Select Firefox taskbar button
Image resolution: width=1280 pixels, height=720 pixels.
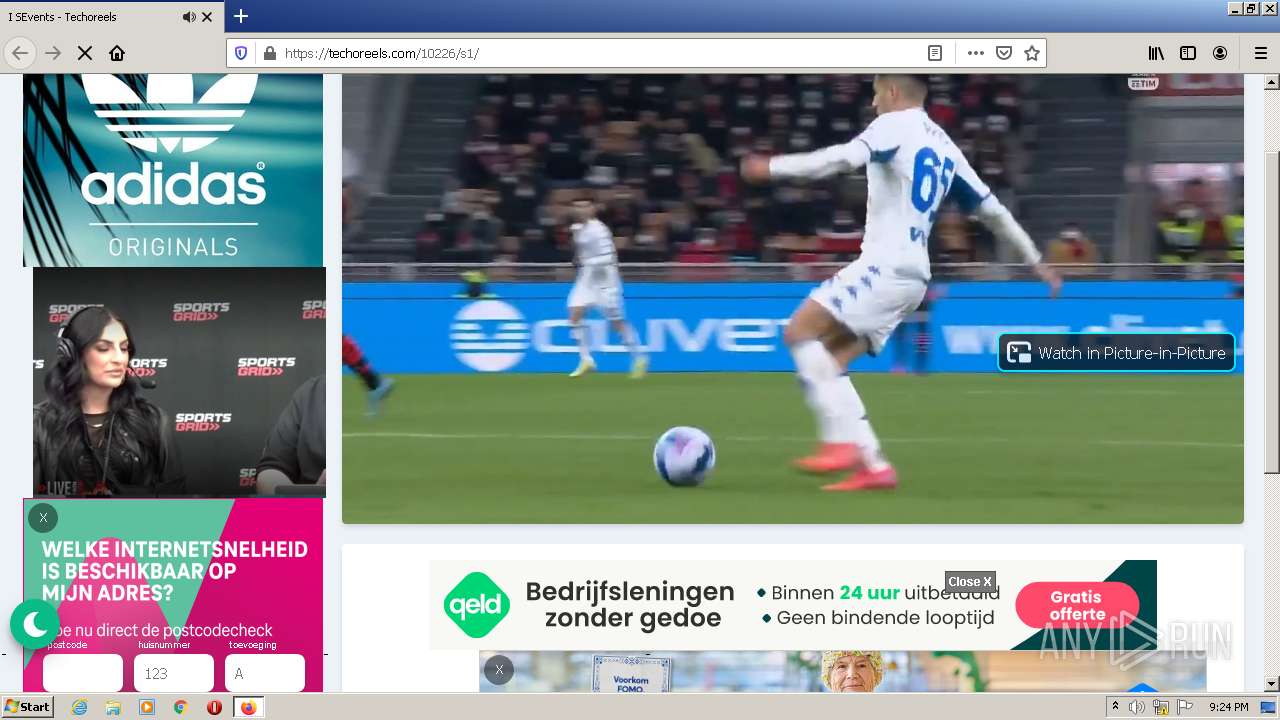tap(248, 707)
